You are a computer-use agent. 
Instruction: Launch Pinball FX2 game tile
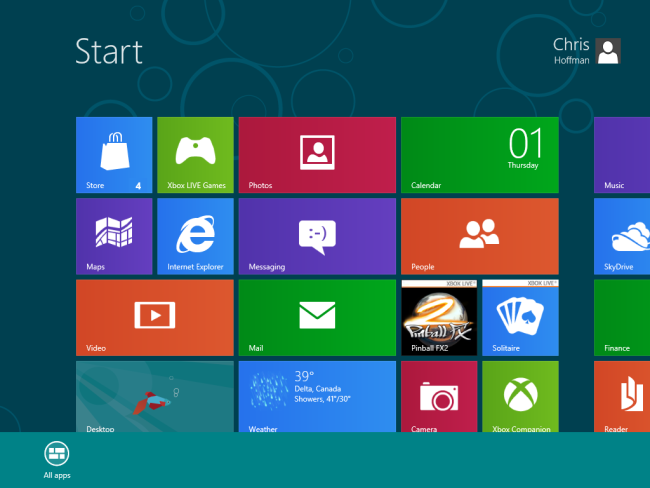click(x=439, y=317)
